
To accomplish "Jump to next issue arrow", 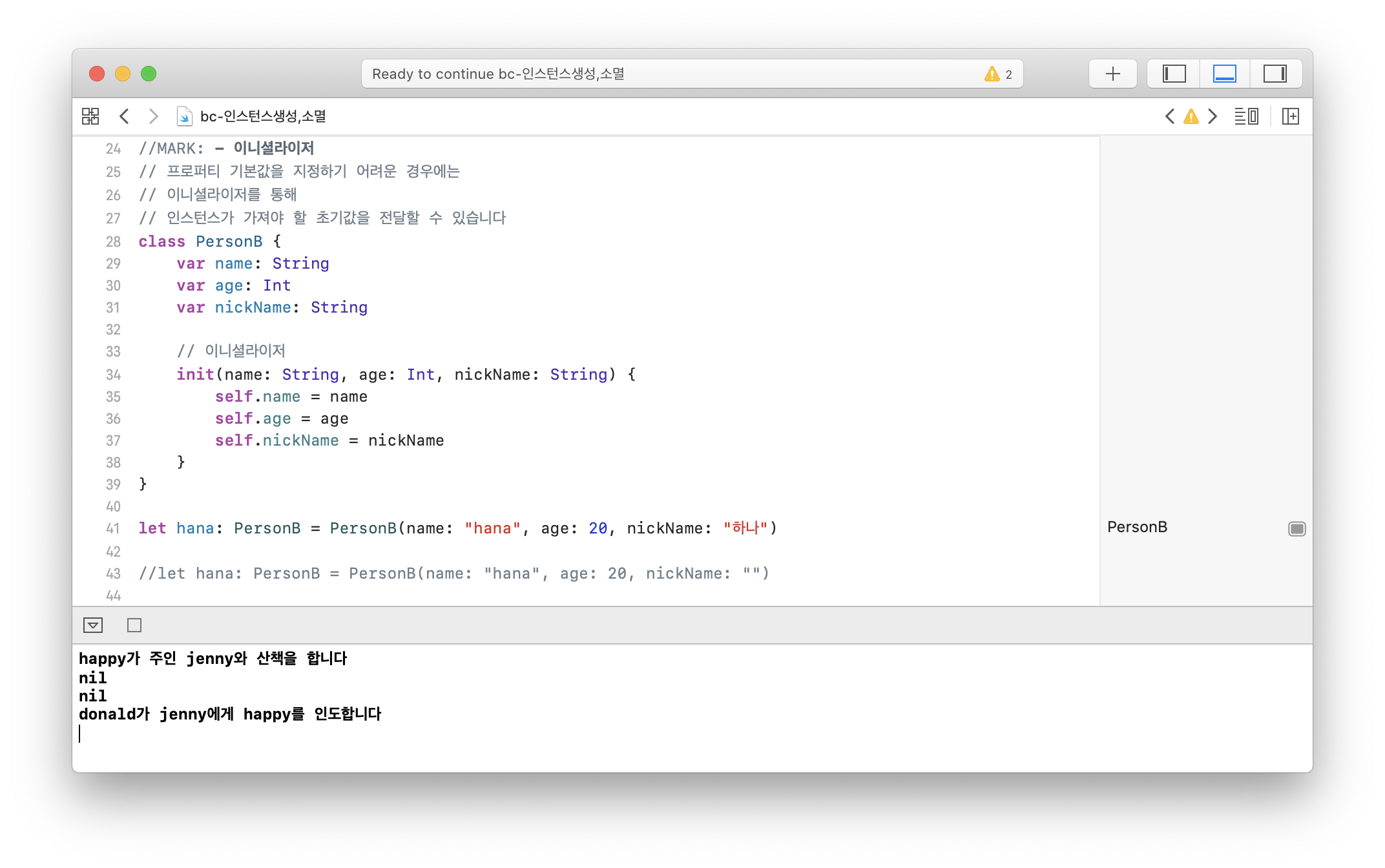I will click(1213, 116).
